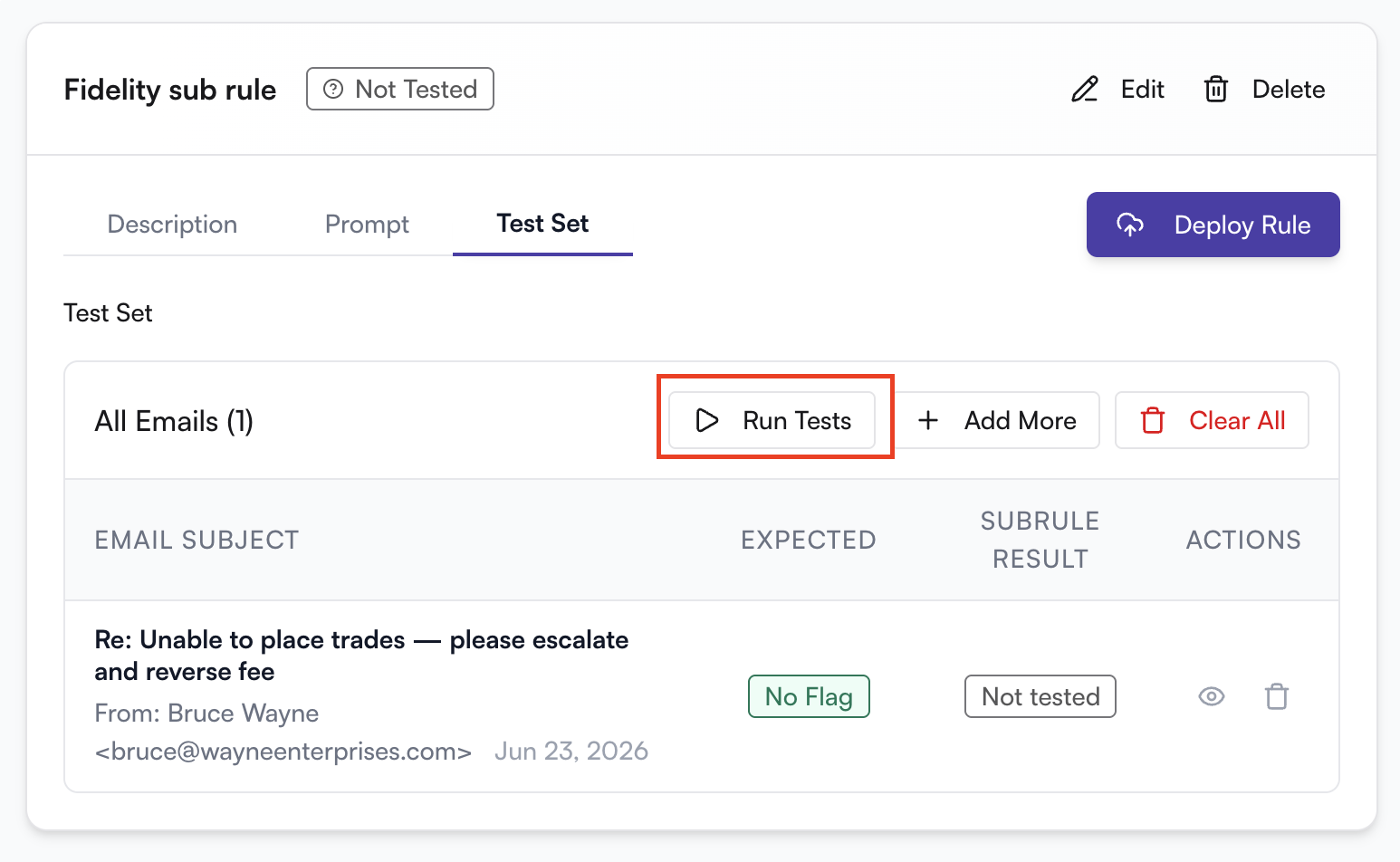
Task: Click the plus icon beside Add More
Action: (928, 420)
